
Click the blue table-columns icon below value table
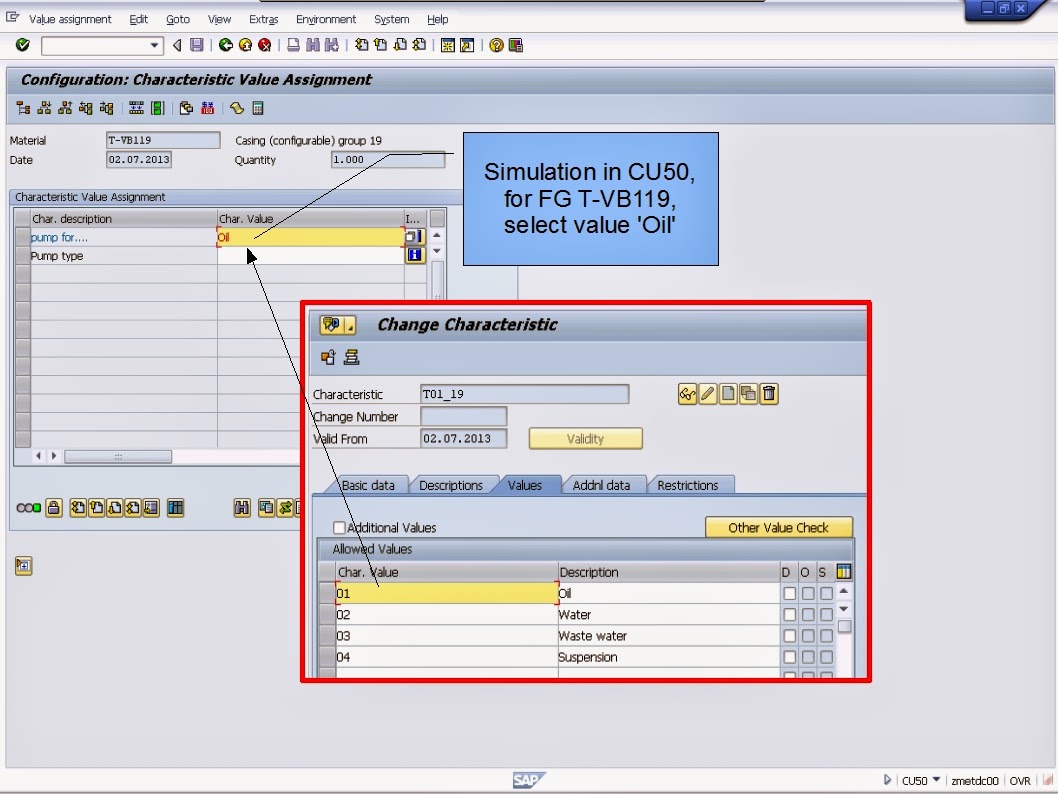tap(175, 508)
